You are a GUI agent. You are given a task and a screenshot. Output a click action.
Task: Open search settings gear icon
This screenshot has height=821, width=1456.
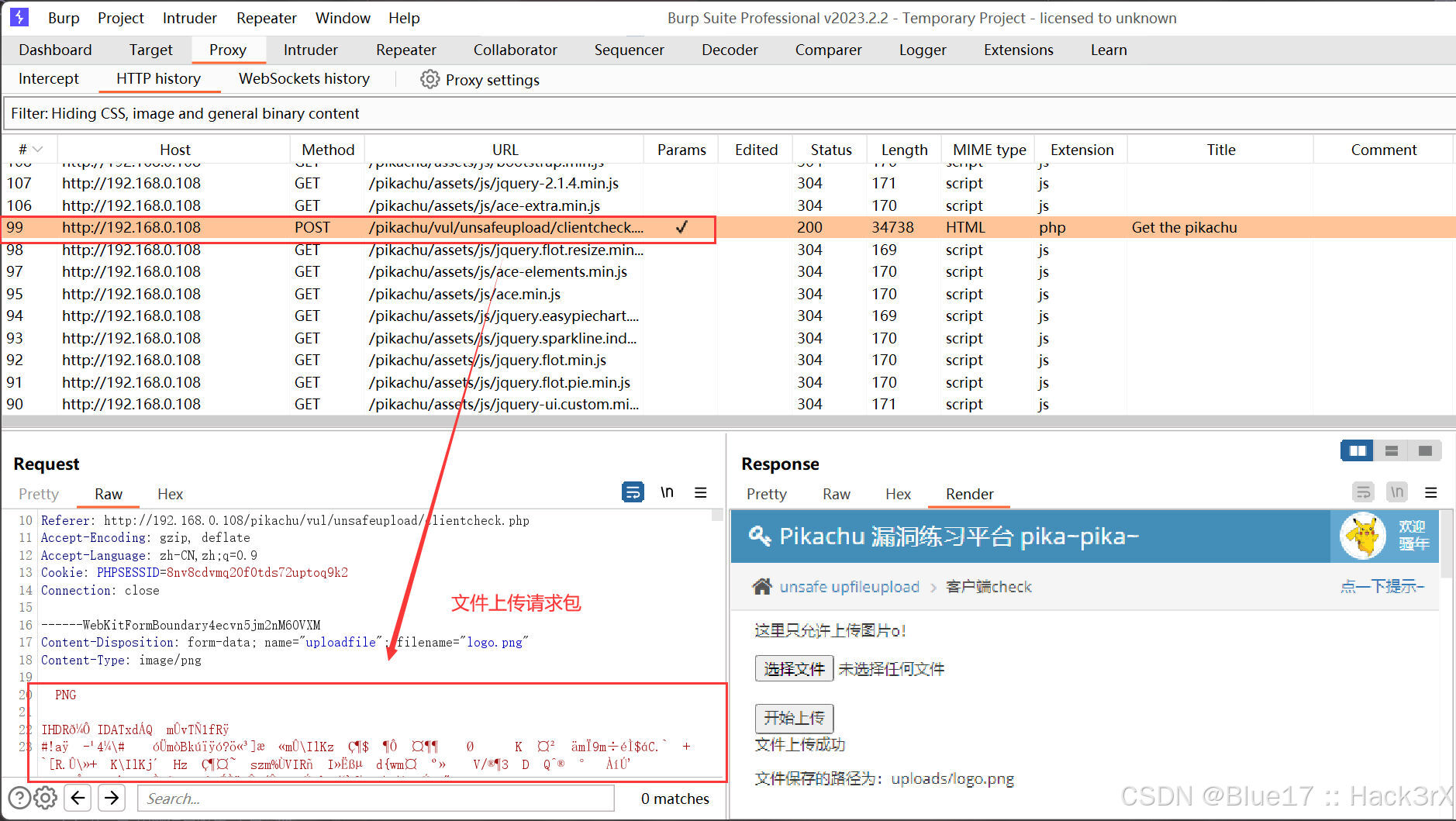(46, 798)
